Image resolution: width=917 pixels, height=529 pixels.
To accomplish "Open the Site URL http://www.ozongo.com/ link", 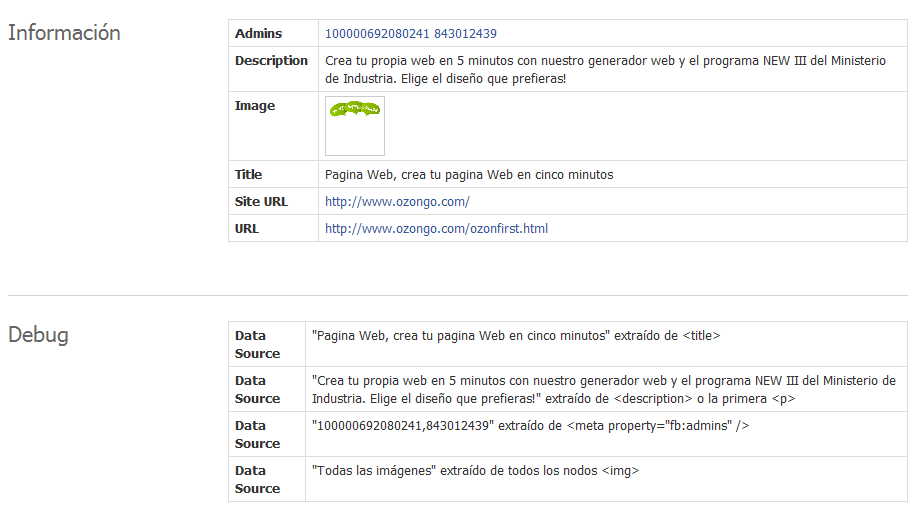I will tap(397, 202).
